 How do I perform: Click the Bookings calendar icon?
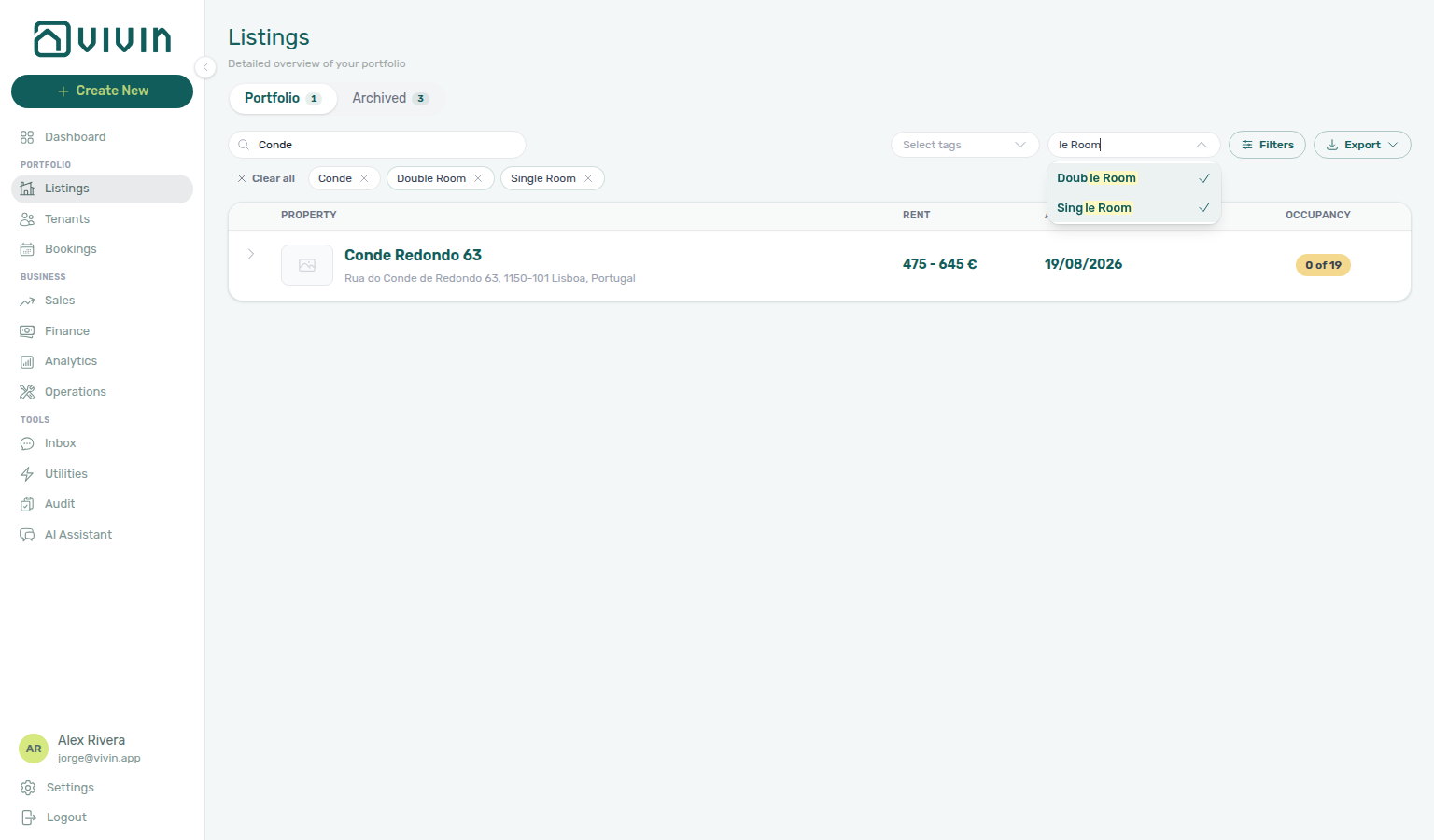click(27, 249)
